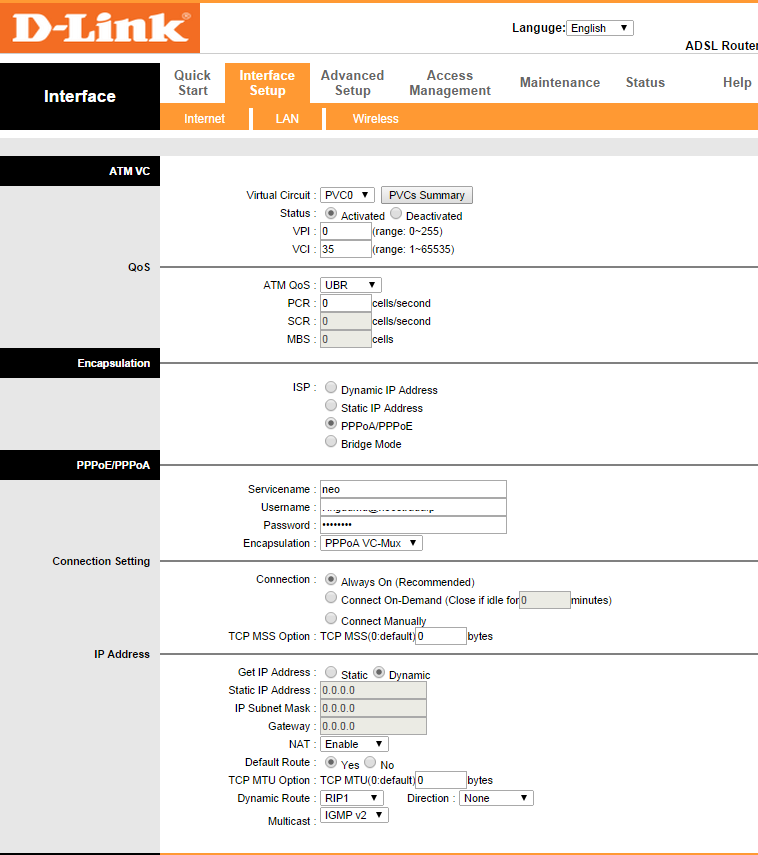Screen dimensions: 758x855
Task: Click the Gateway field
Action: [373, 726]
